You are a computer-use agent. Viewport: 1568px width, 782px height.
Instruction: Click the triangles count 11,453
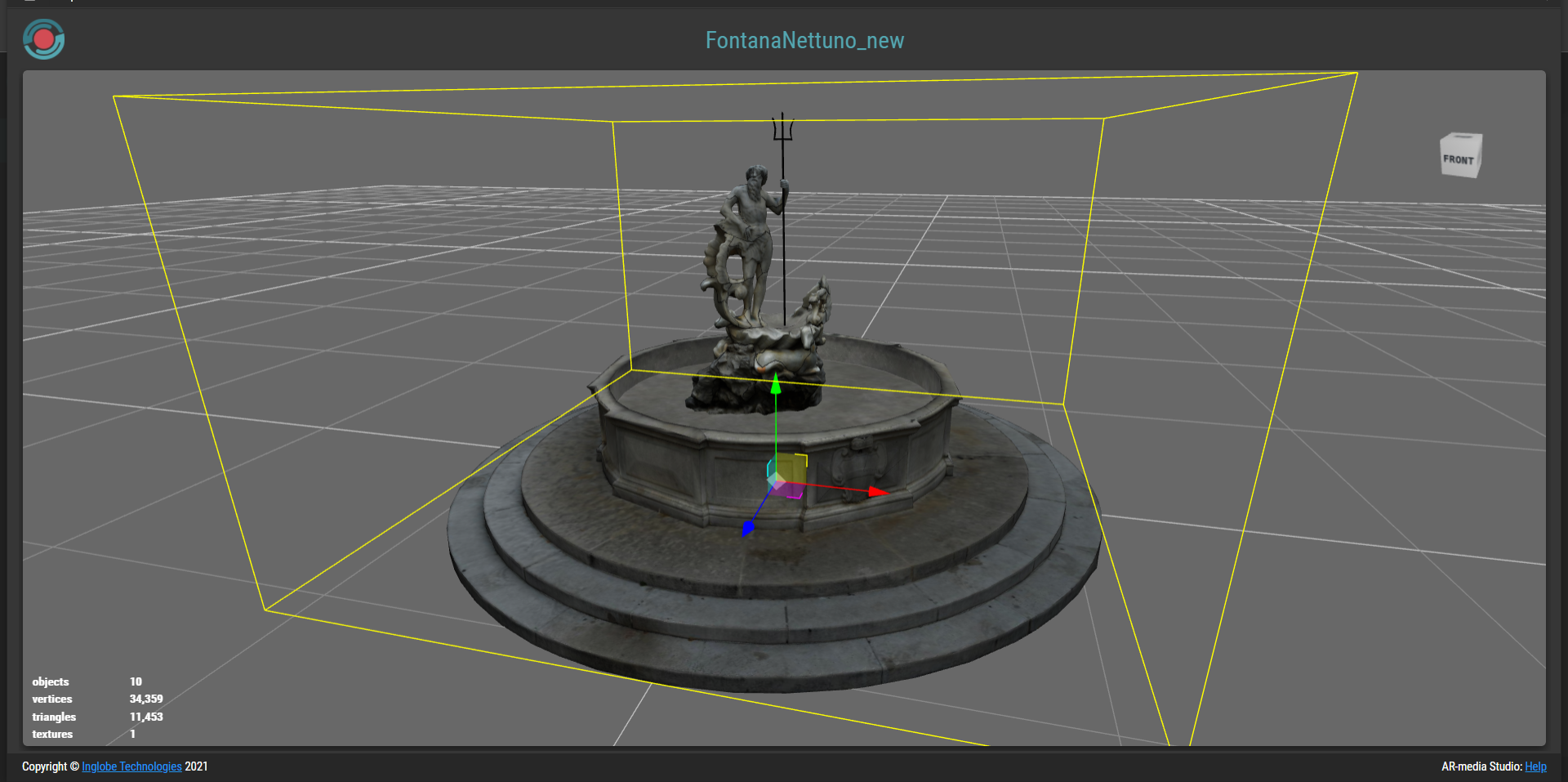pyautogui.click(x=146, y=717)
